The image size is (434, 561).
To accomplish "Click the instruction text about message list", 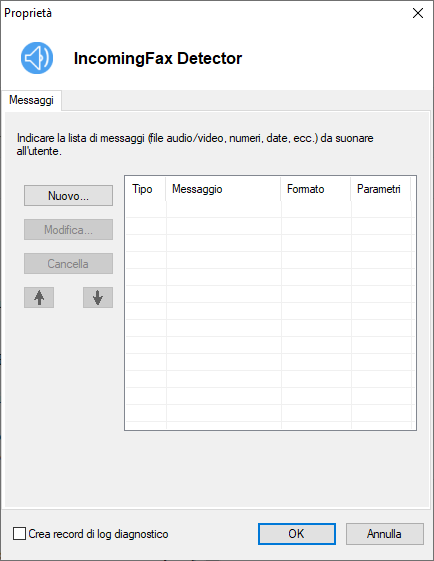I will [x=195, y=145].
